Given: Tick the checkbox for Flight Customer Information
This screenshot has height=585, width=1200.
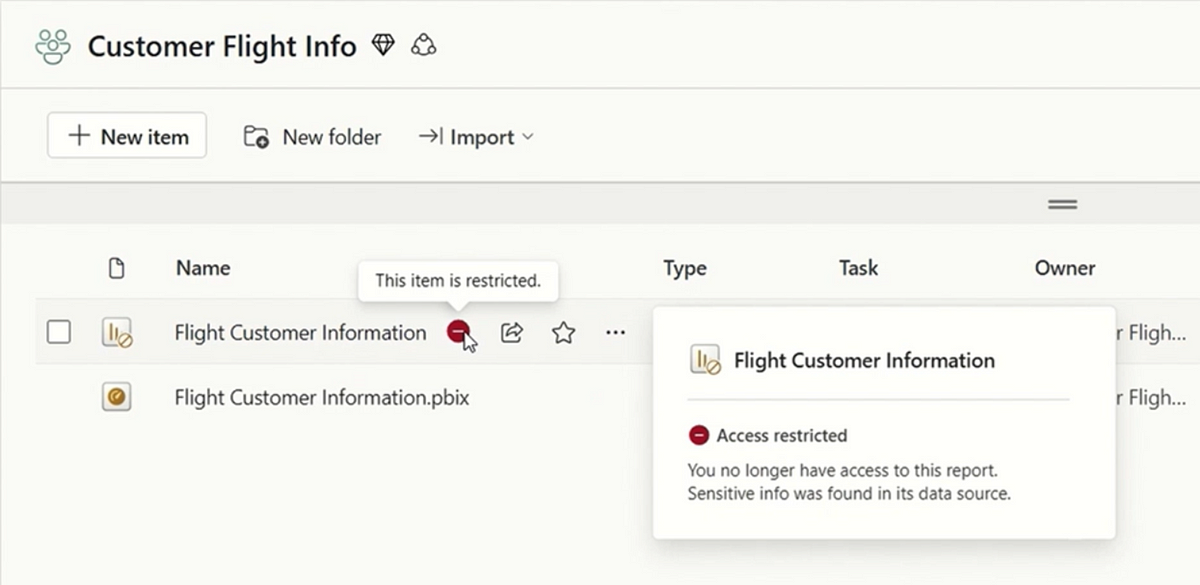Looking at the screenshot, I should pos(59,332).
